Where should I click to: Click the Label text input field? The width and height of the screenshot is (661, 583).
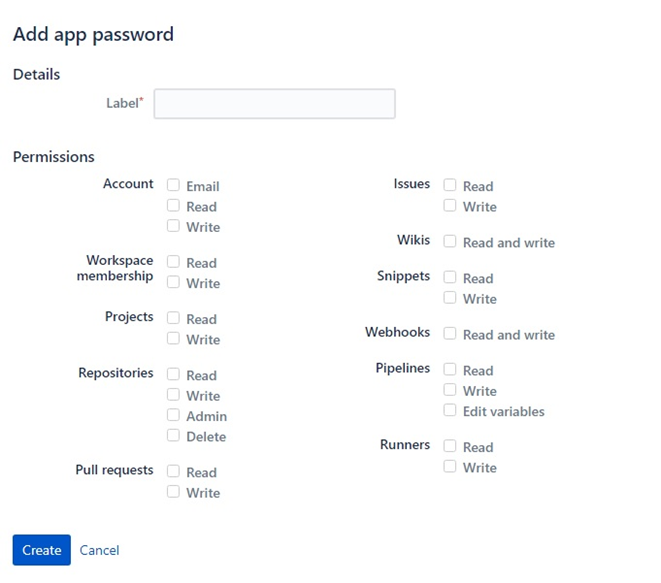[x=274, y=104]
